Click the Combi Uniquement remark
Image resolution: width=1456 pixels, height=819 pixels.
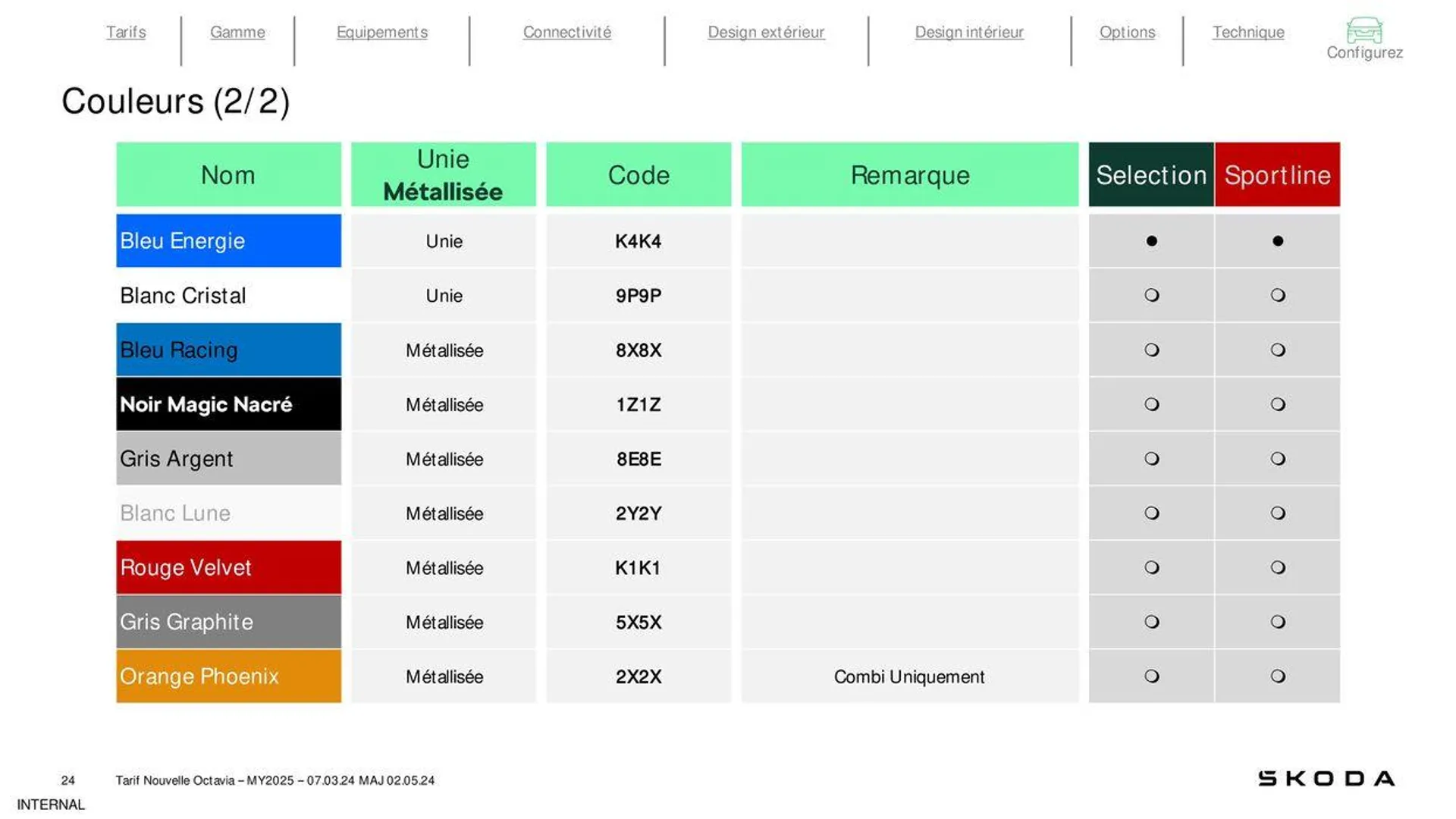pos(909,676)
